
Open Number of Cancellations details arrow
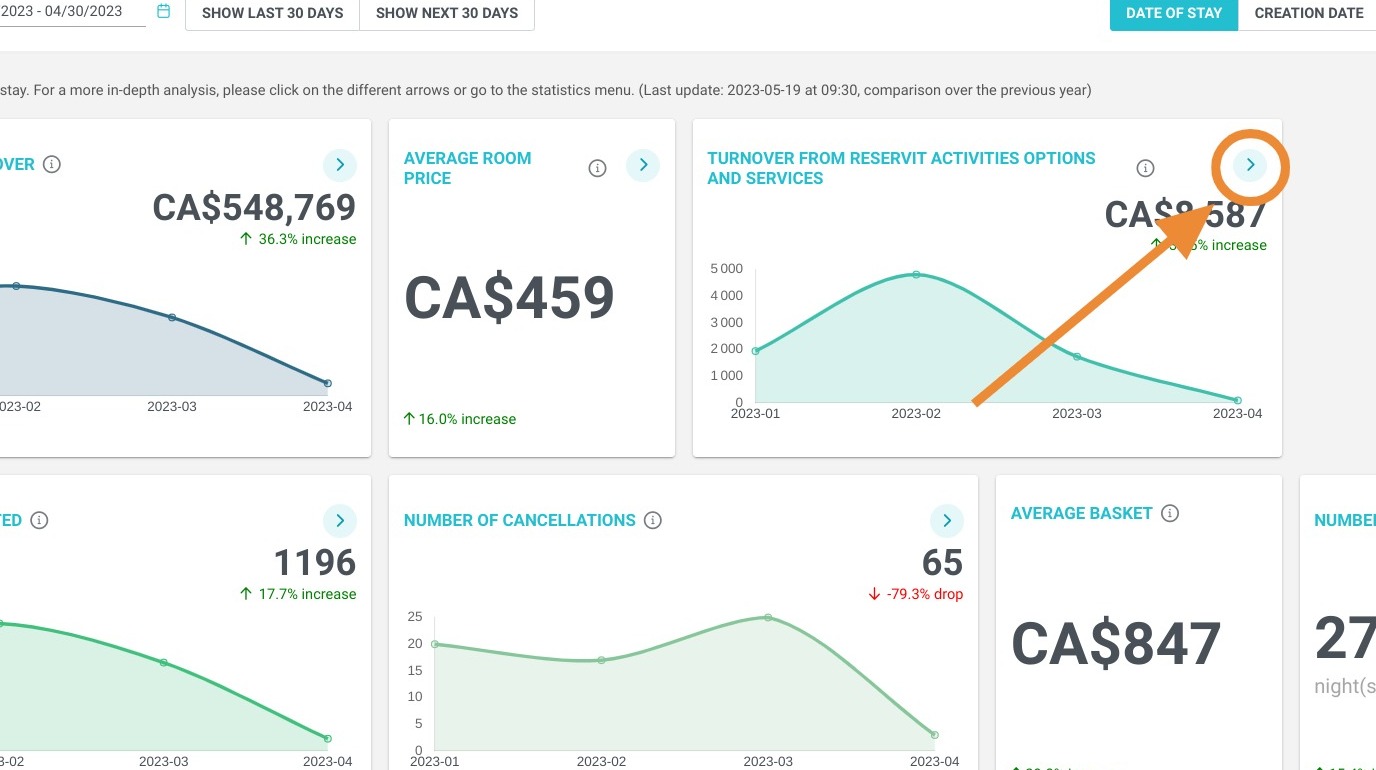coord(946,520)
